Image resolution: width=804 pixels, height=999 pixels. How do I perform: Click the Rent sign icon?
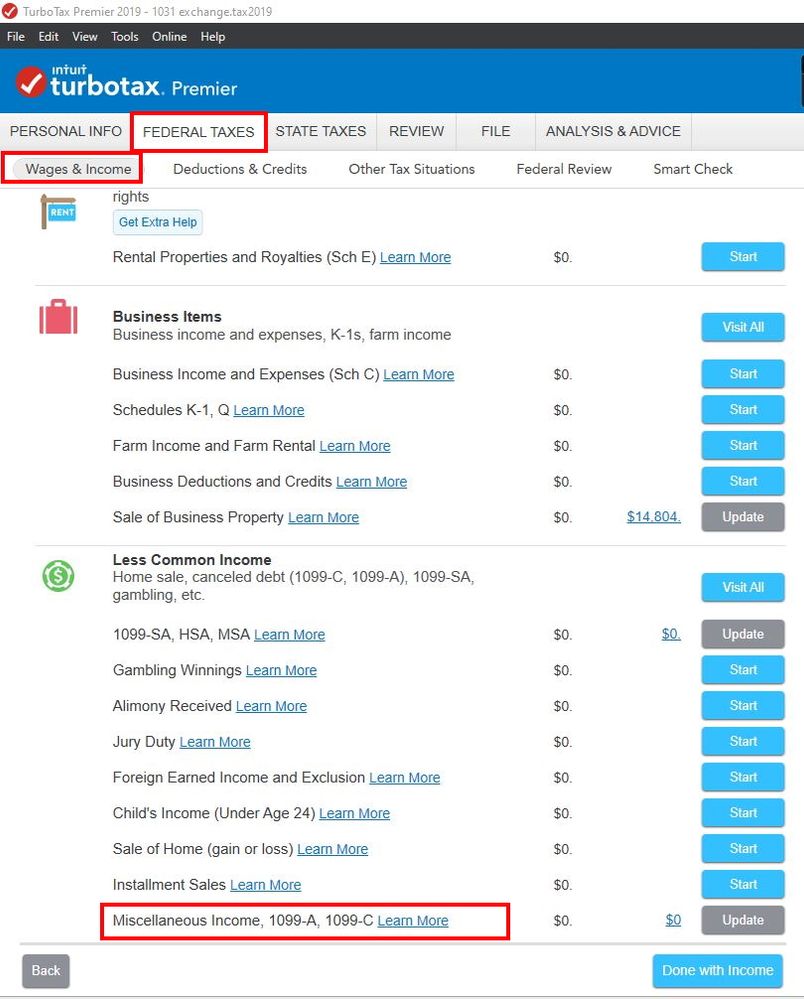[58, 212]
